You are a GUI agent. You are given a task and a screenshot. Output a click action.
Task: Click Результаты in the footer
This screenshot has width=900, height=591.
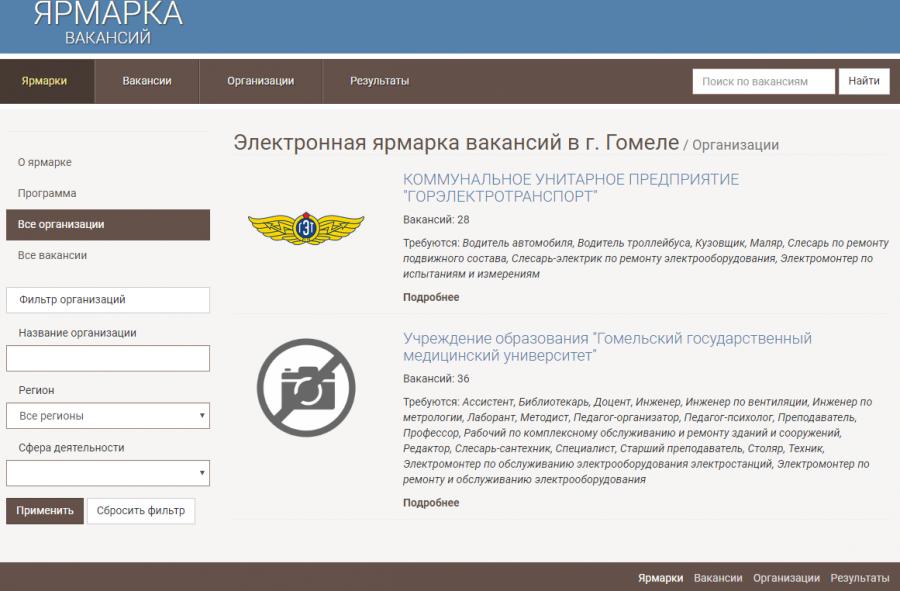point(860,578)
